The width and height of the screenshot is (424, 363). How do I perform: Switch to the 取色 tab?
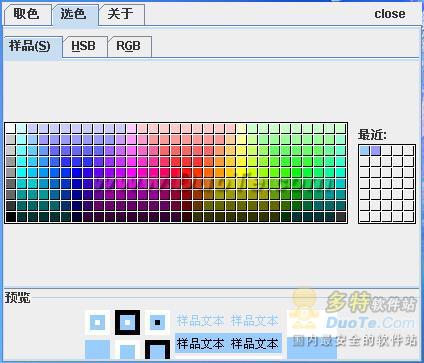(x=27, y=15)
